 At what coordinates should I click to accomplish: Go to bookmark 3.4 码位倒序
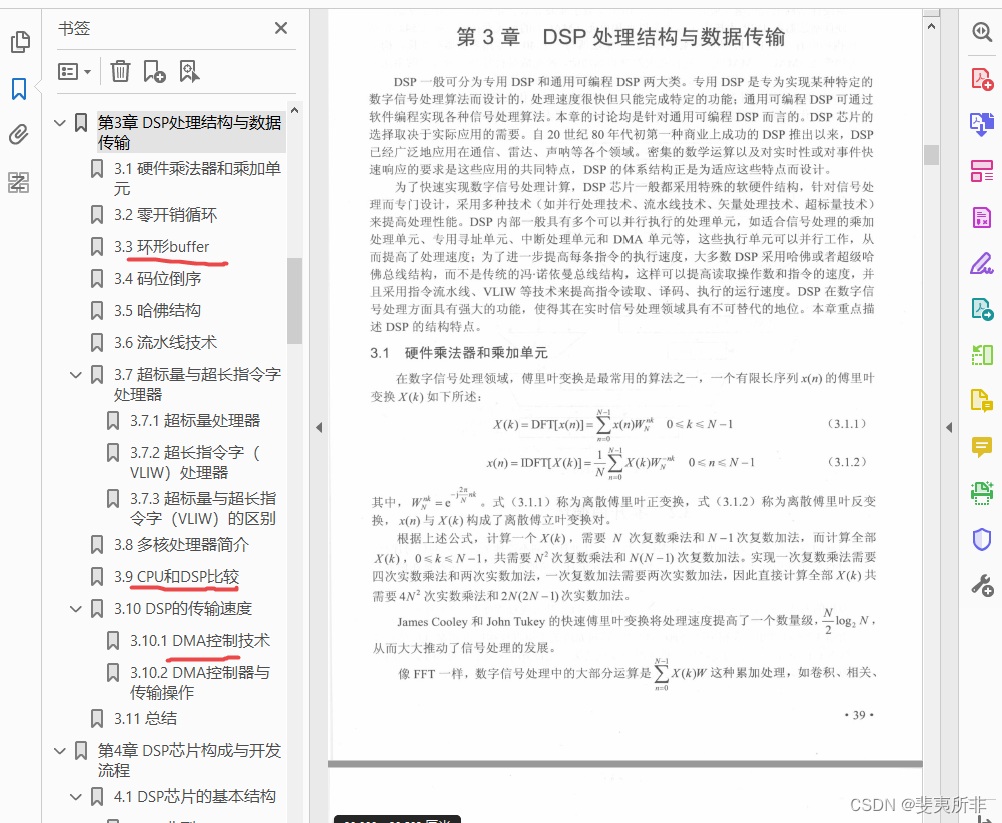click(x=157, y=279)
